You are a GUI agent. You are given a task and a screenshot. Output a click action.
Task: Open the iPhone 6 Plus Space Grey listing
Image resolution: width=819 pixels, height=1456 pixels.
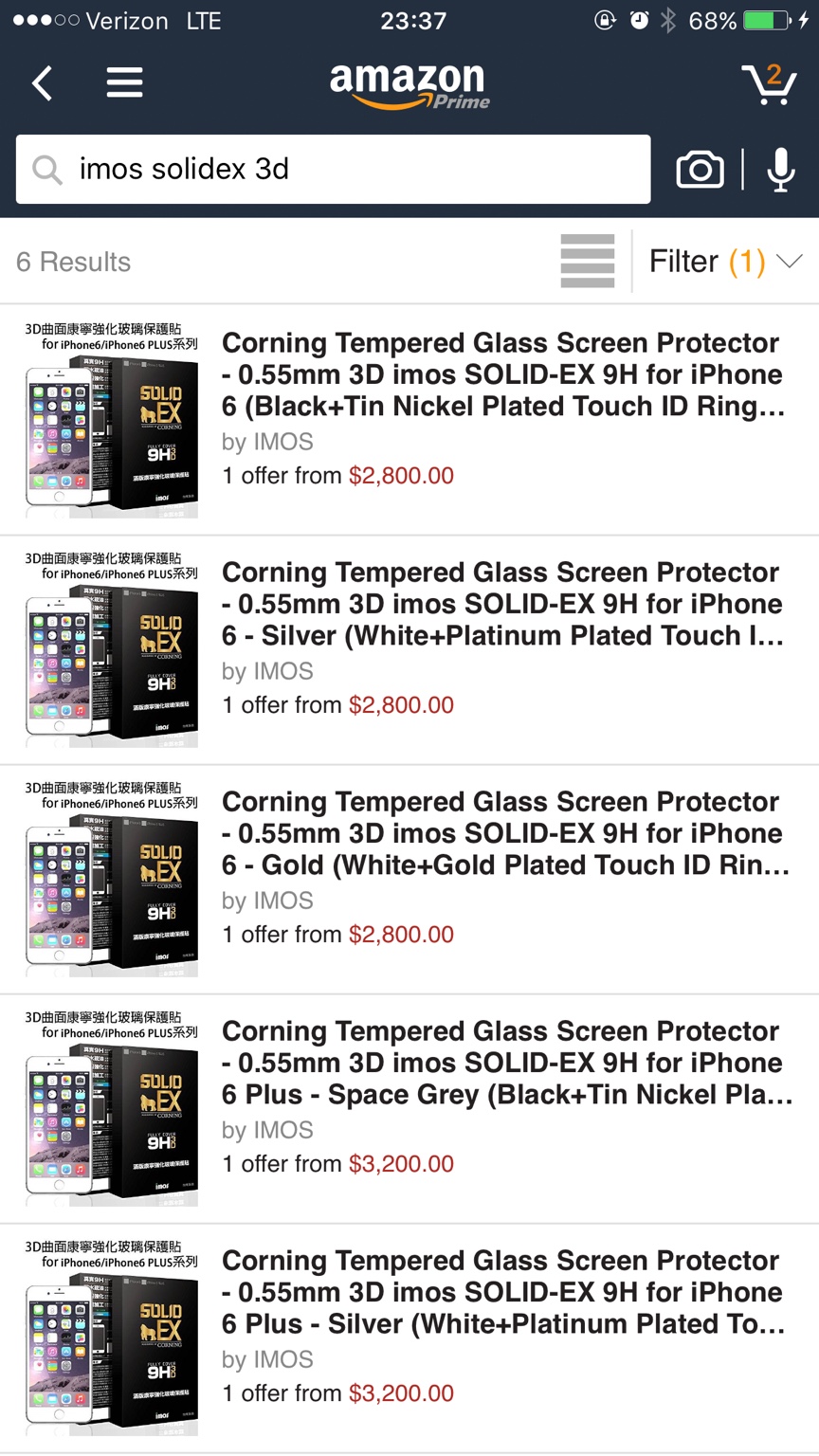[x=502, y=1063]
